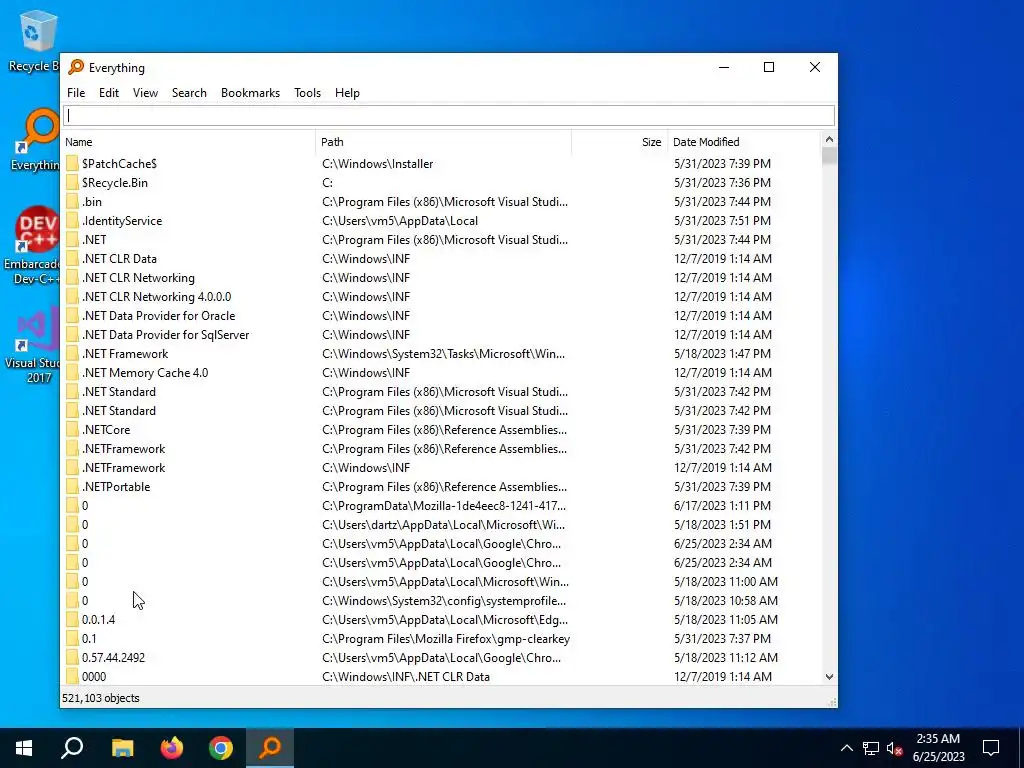Click the Visual Studio 2017 desktop shortcut
Image resolution: width=1024 pixels, height=768 pixels.
click(x=34, y=347)
